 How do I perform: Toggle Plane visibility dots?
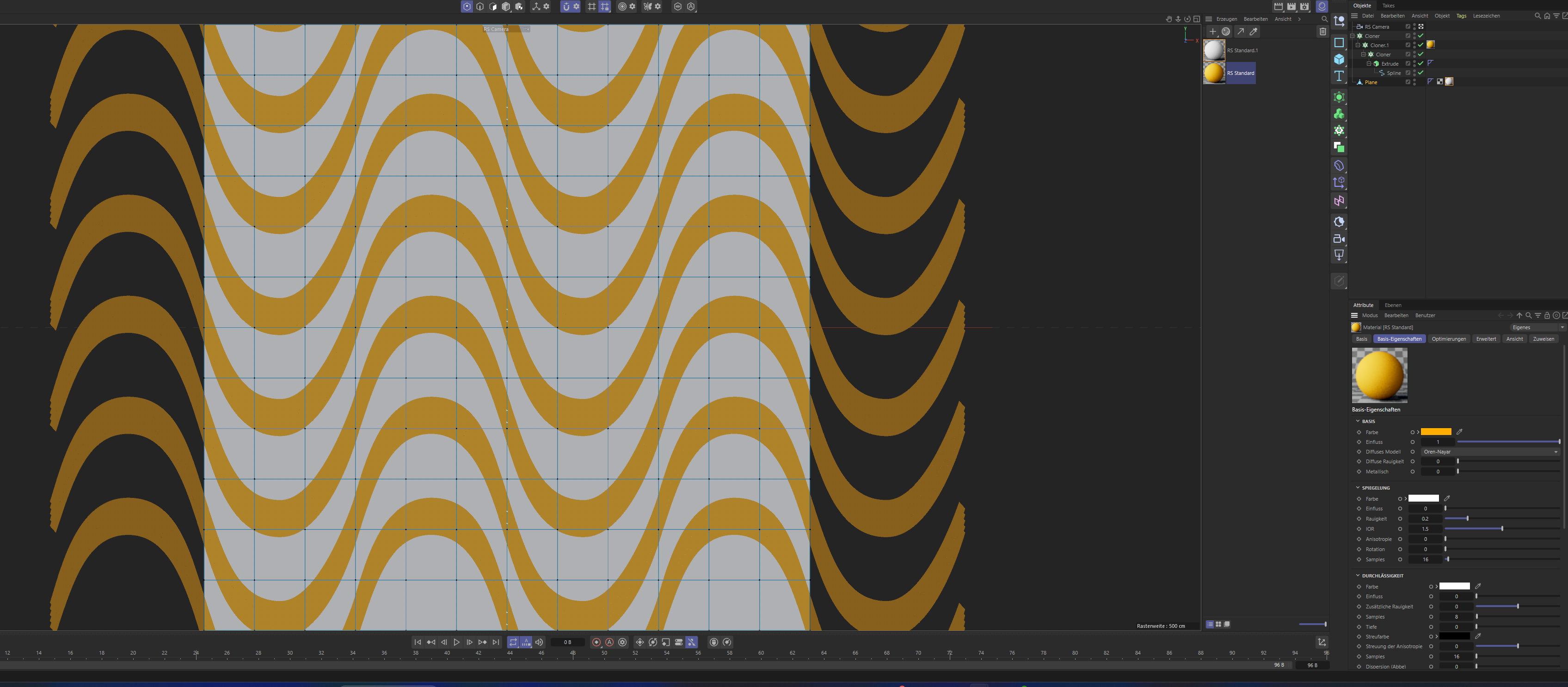coord(1414,82)
